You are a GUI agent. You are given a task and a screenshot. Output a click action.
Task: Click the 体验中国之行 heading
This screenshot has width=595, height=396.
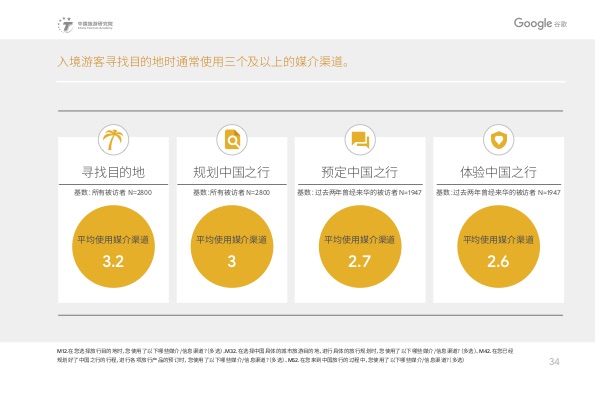coord(498,172)
